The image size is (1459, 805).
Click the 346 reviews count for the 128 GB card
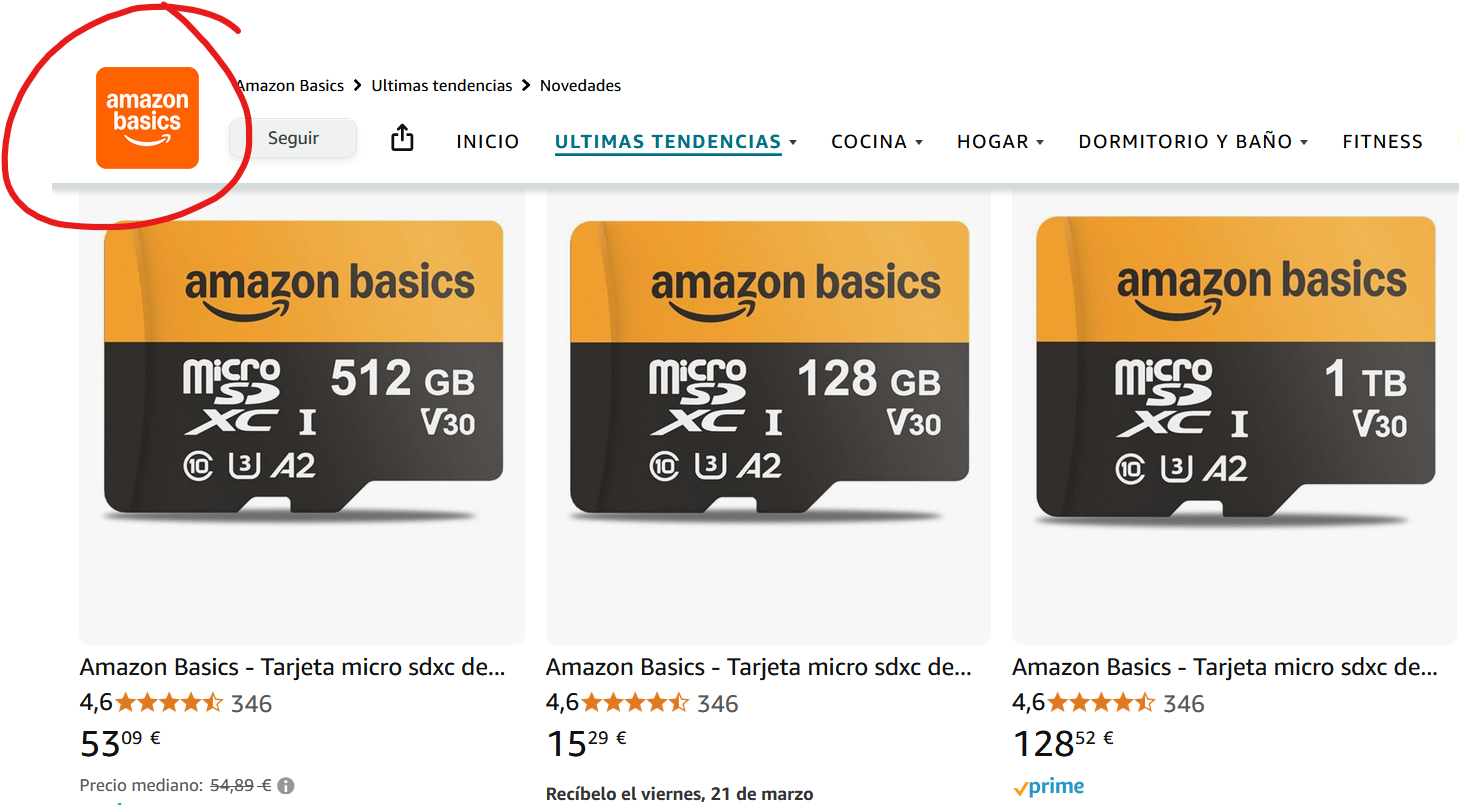pos(718,704)
